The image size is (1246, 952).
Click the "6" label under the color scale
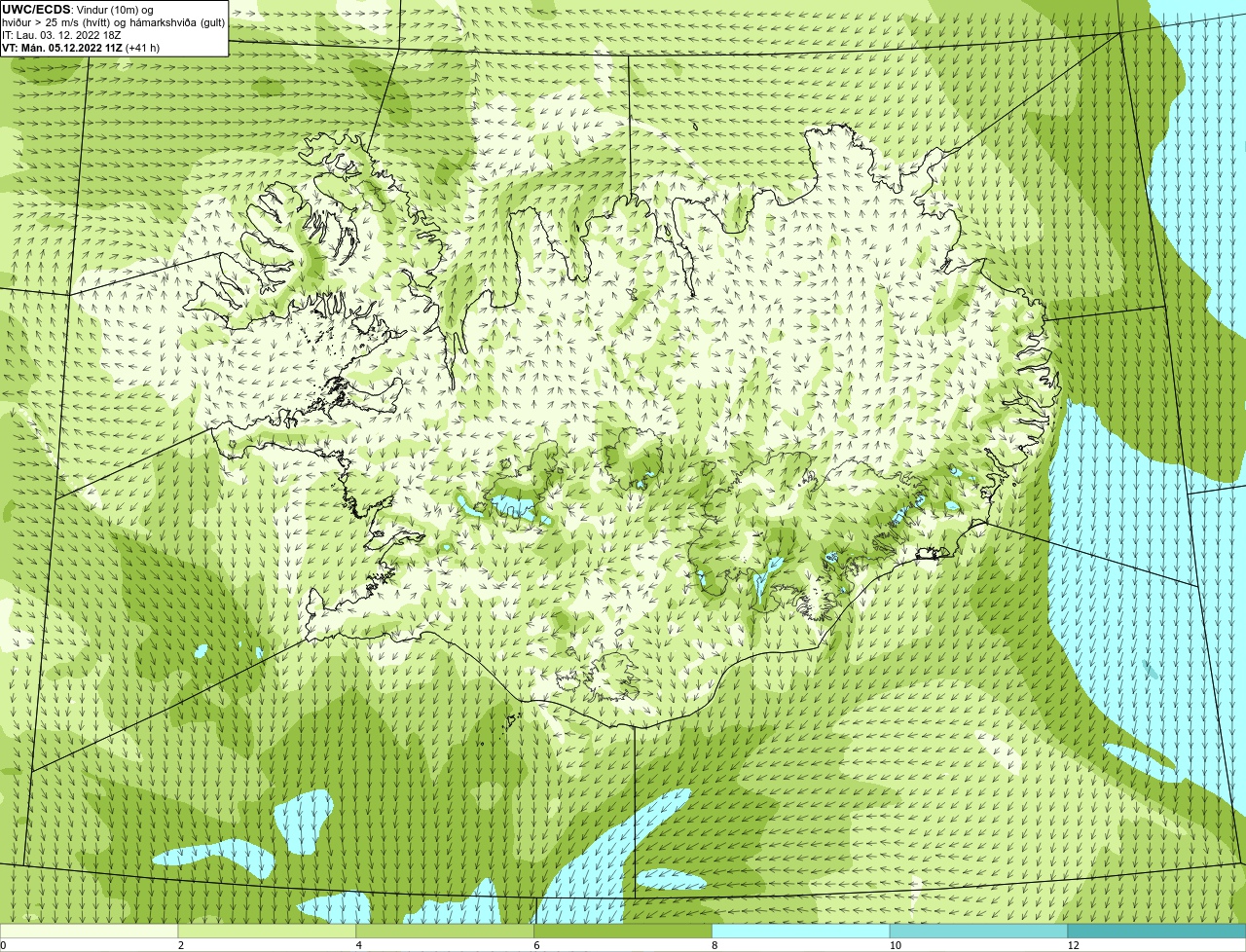pyautogui.click(x=536, y=945)
